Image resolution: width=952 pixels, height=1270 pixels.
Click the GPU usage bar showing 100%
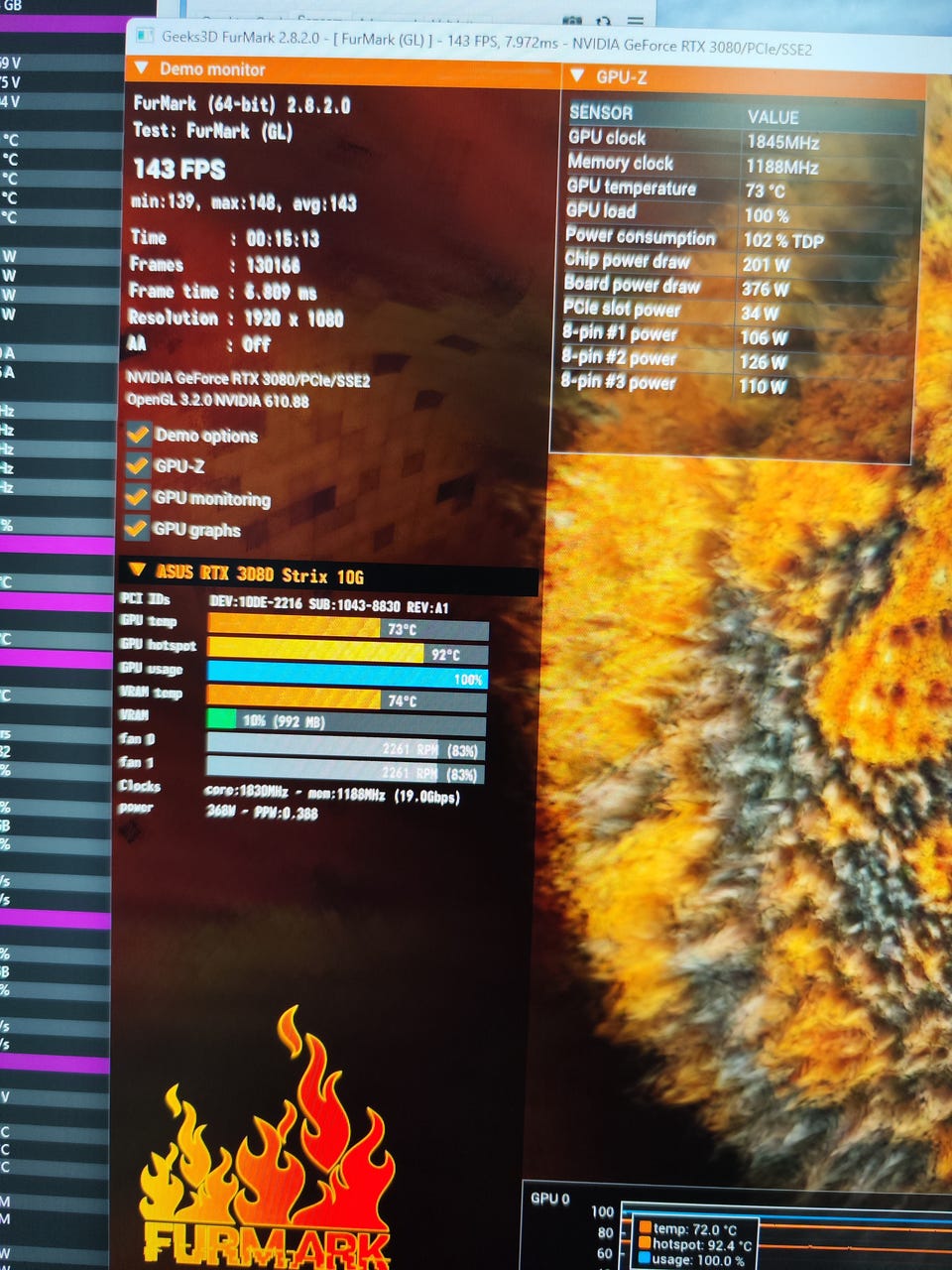click(x=347, y=678)
